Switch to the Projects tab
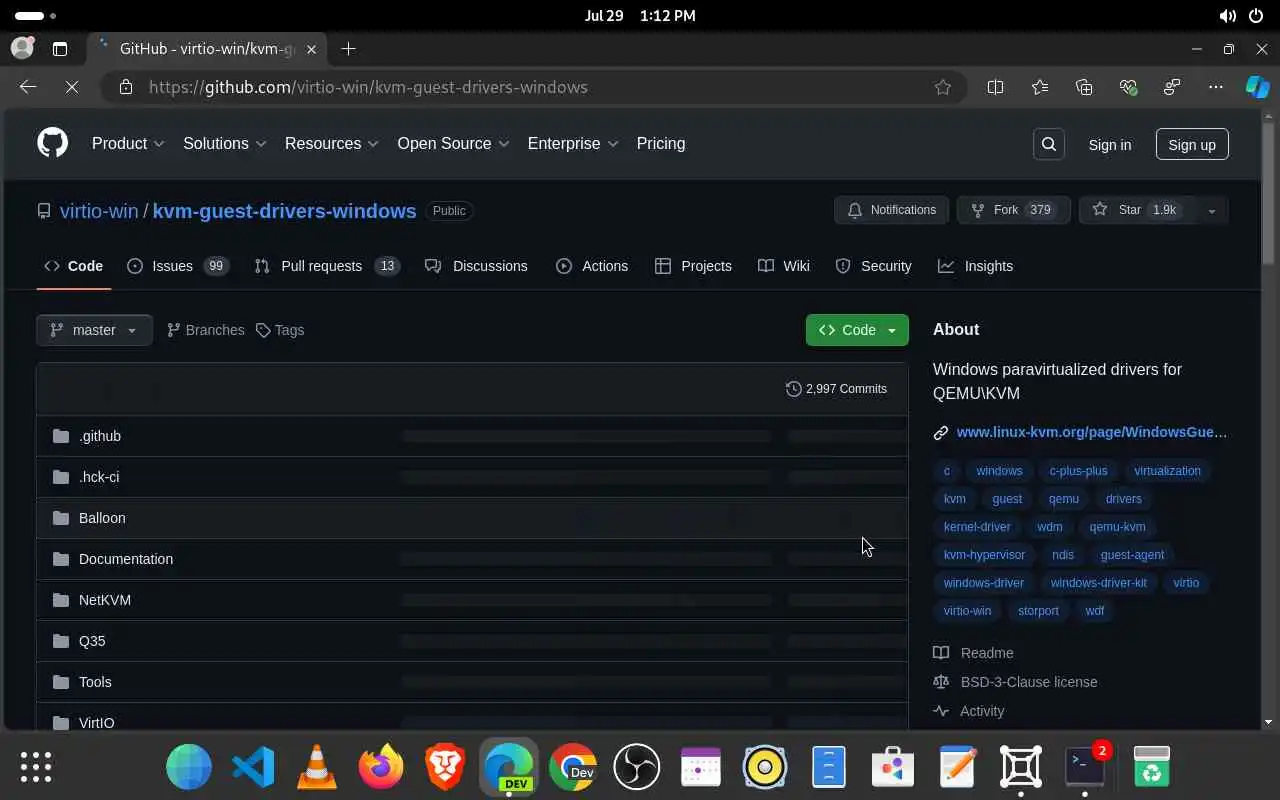This screenshot has height=800, width=1280. (x=693, y=266)
